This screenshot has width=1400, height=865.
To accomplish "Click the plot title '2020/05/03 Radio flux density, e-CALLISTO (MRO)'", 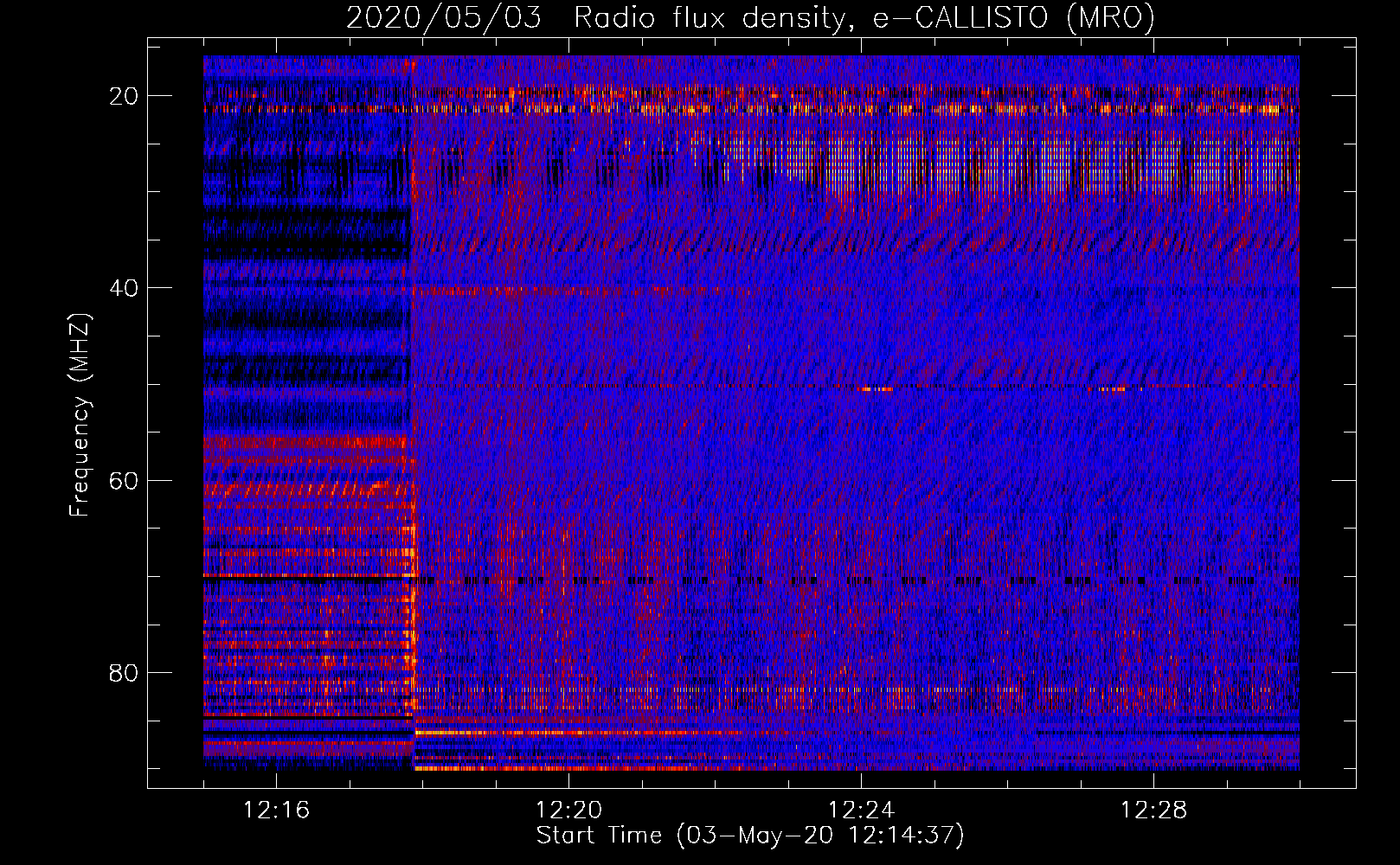I will click(750, 17).
